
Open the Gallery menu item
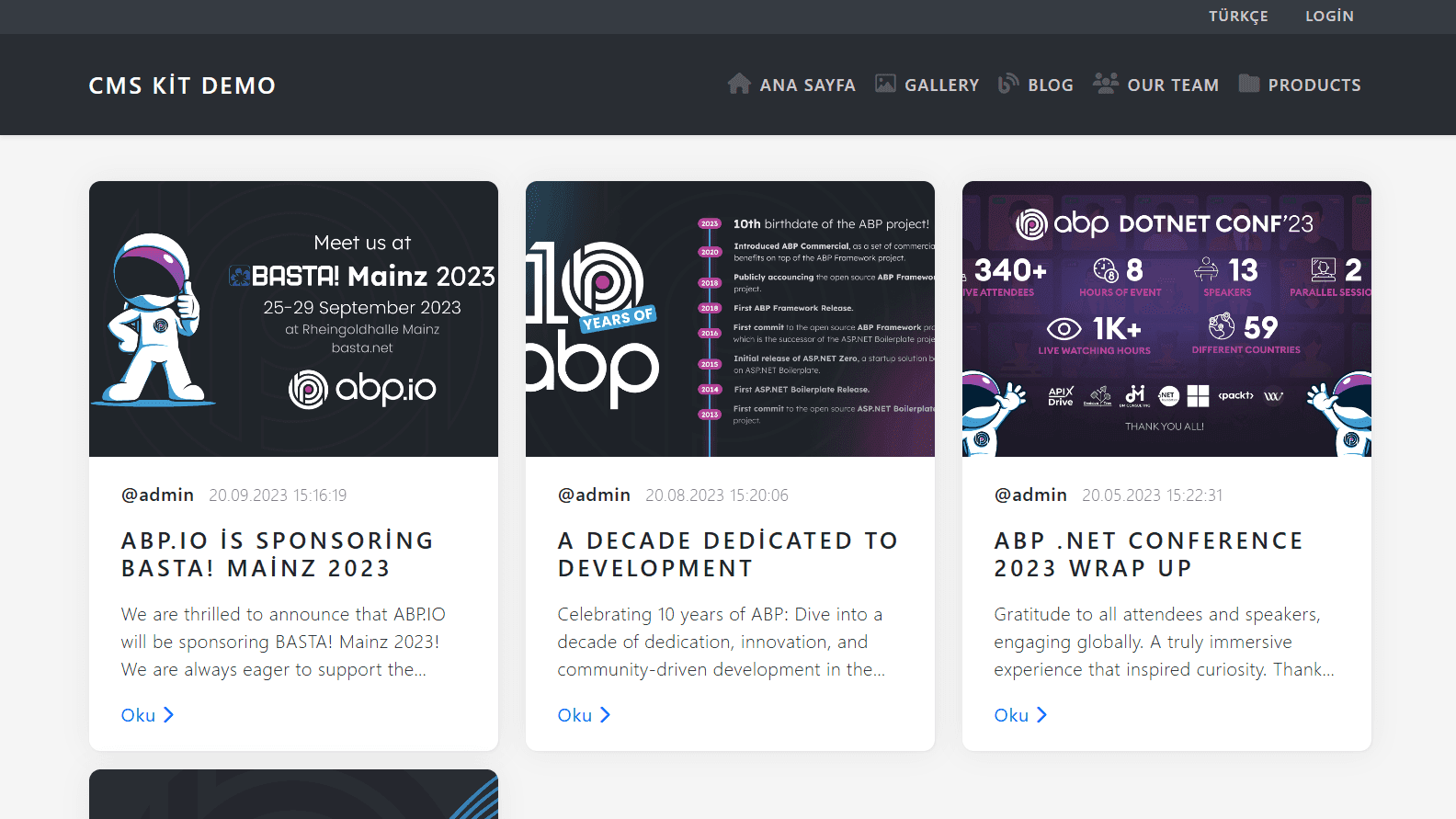927,85
